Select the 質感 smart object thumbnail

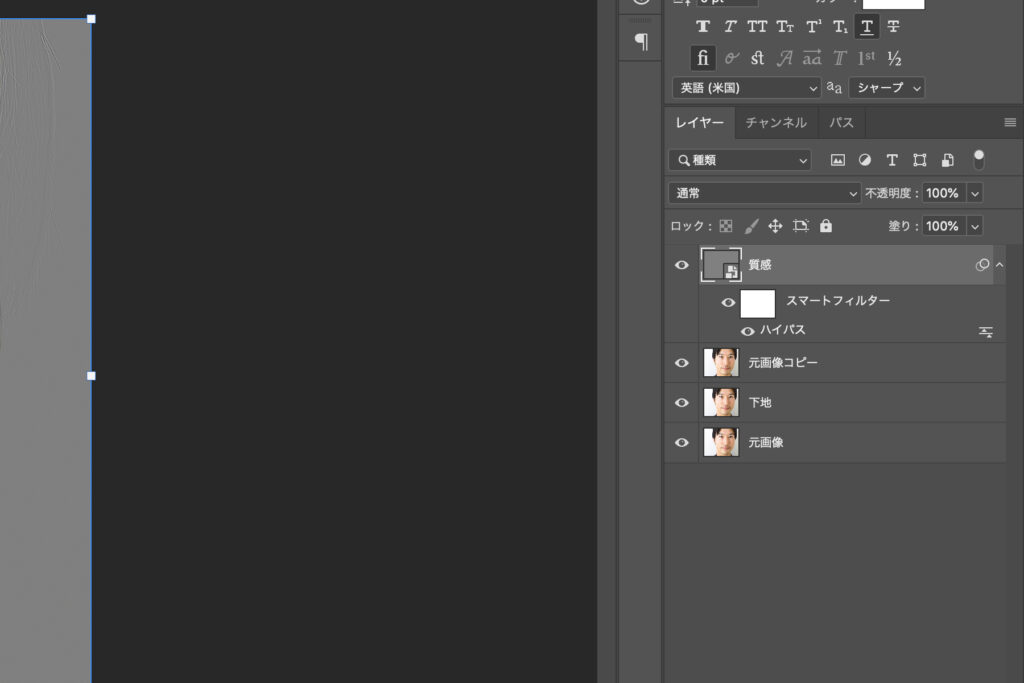point(721,264)
